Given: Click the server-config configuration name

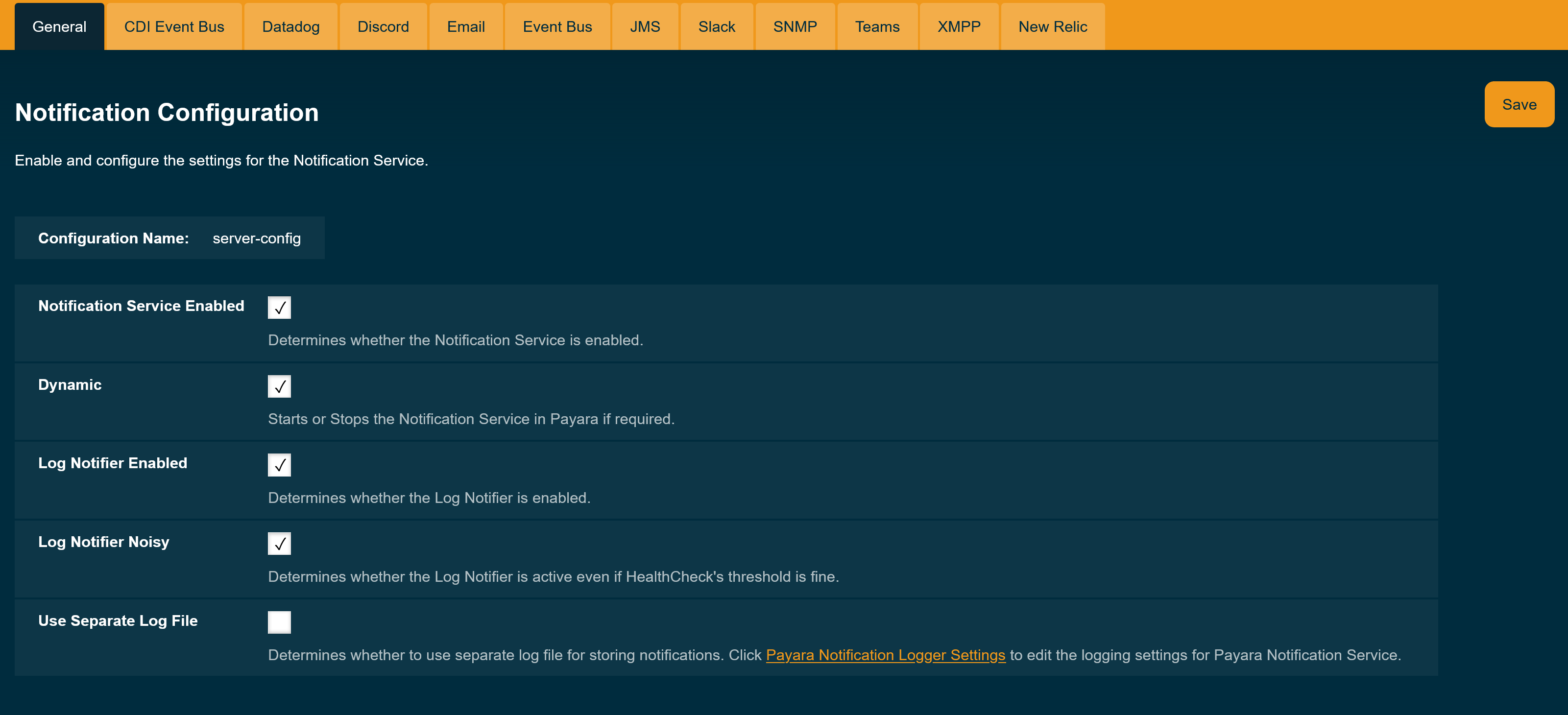Looking at the screenshot, I should pyautogui.click(x=256, y=238).
